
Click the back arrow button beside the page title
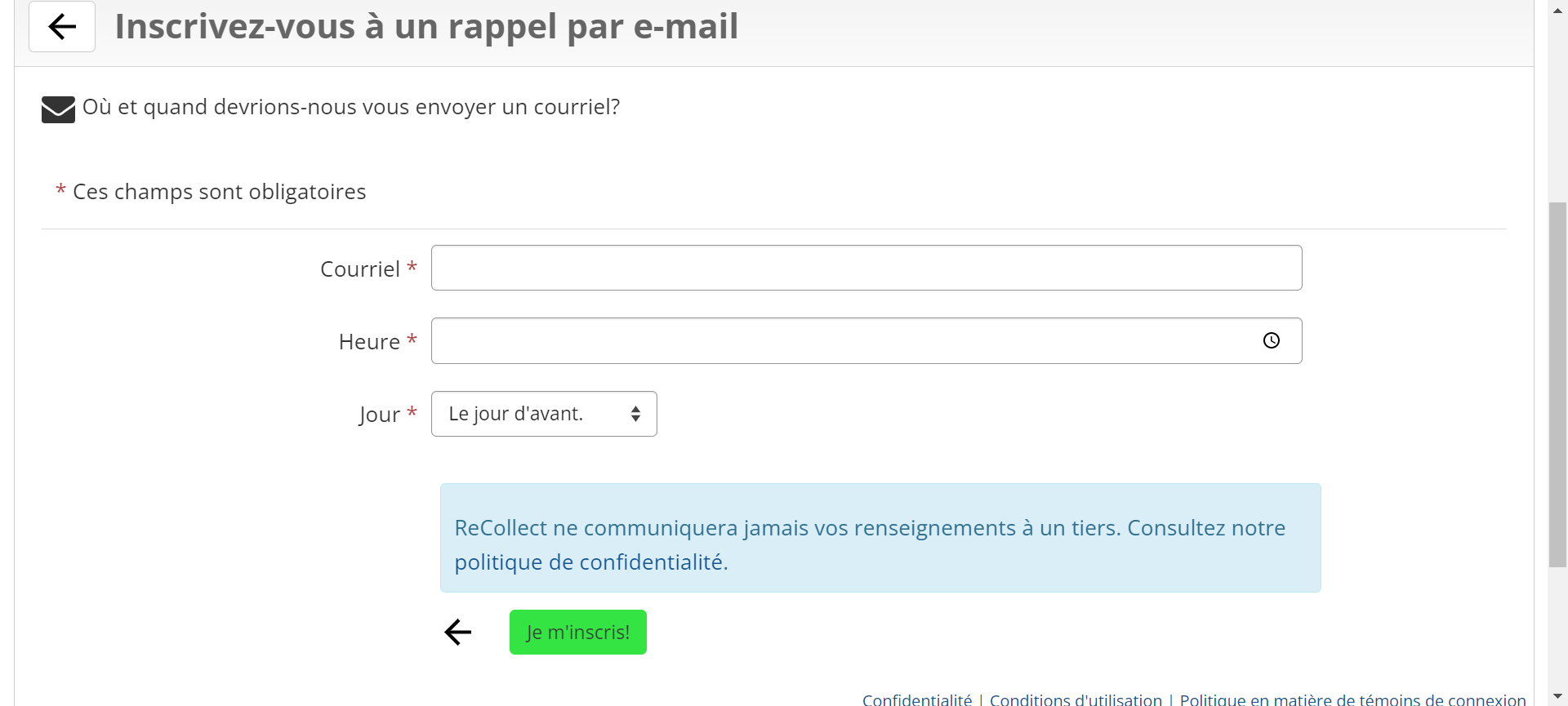(62, 27)
